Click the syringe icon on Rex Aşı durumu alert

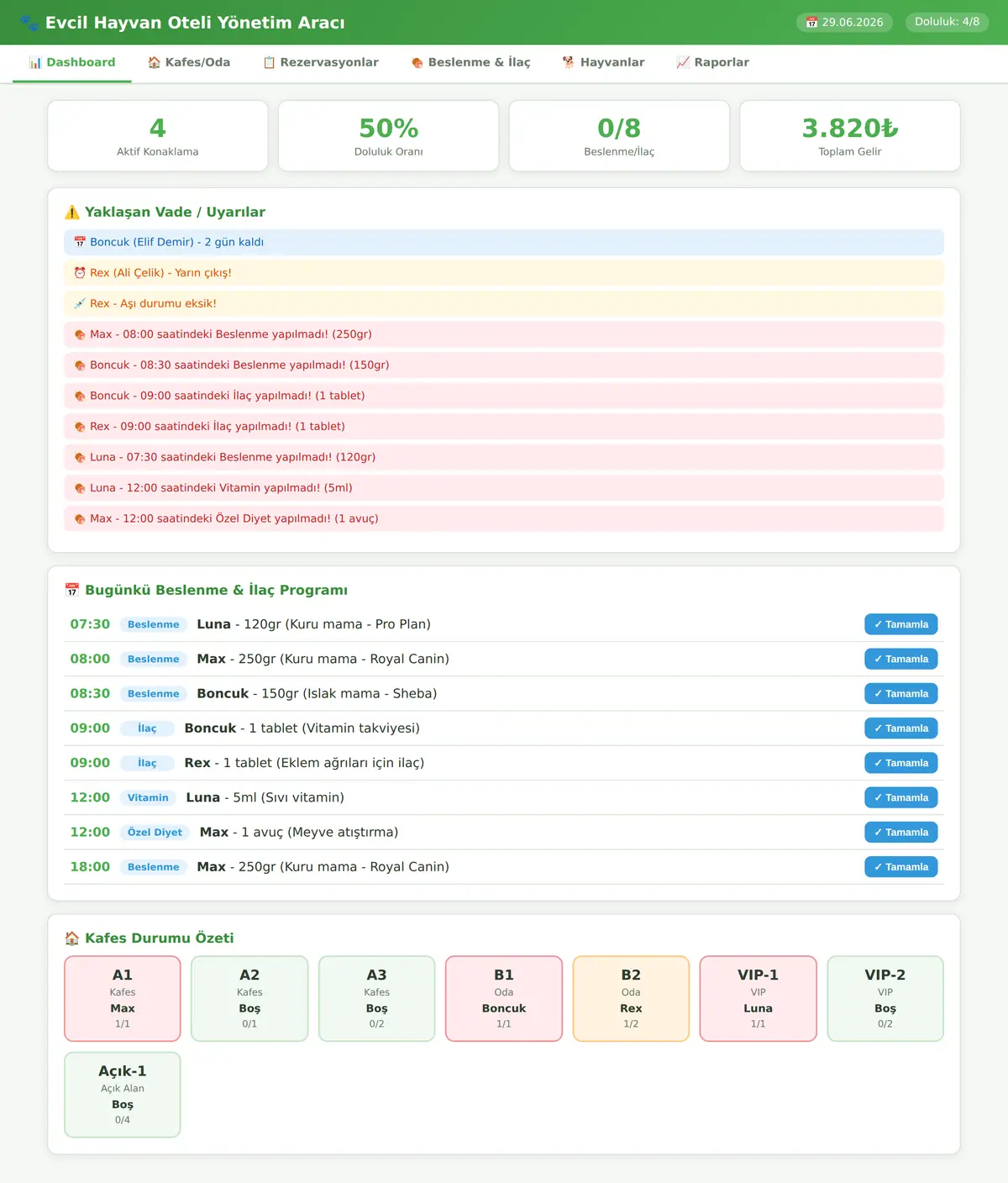[x=80, y=303]
